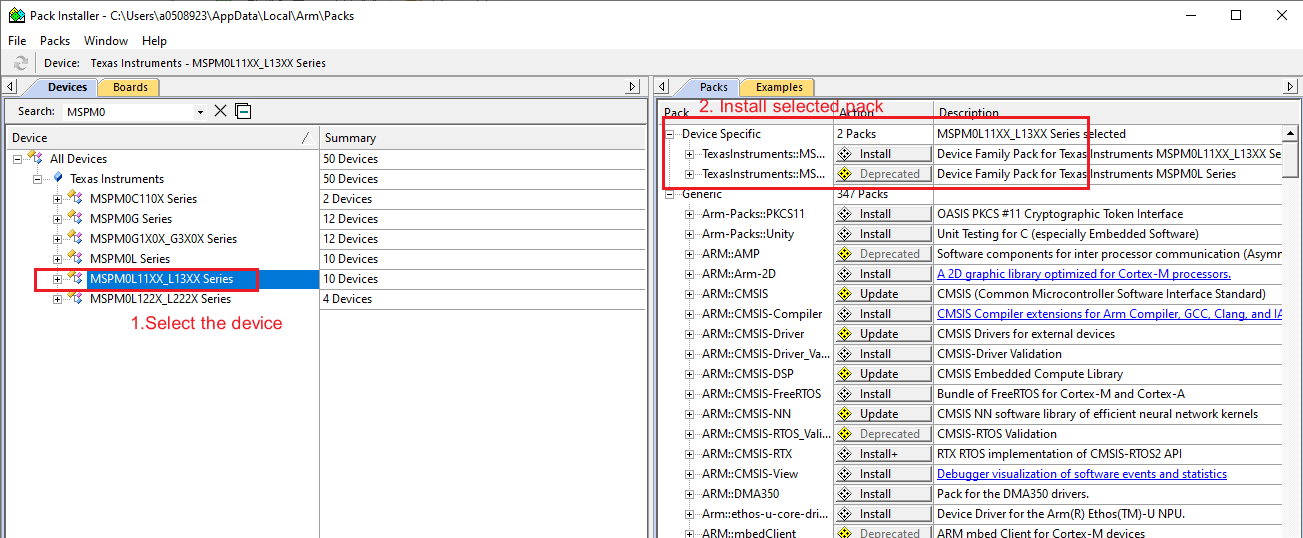Switch to the Examples tab

pos(779,87)
